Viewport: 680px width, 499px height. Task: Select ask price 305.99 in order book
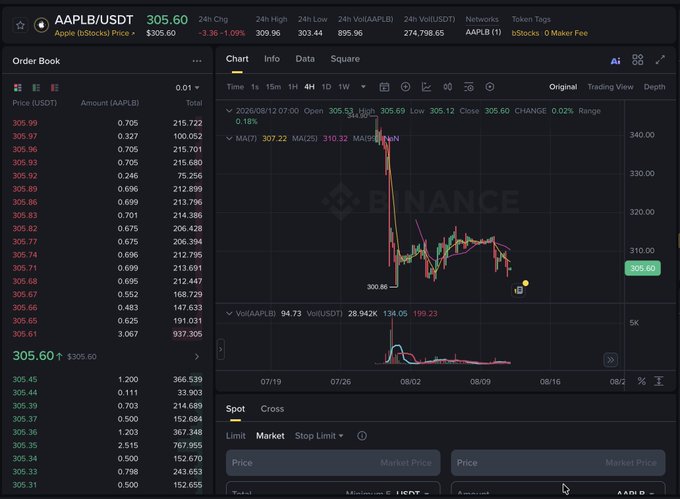click(25, 123)
